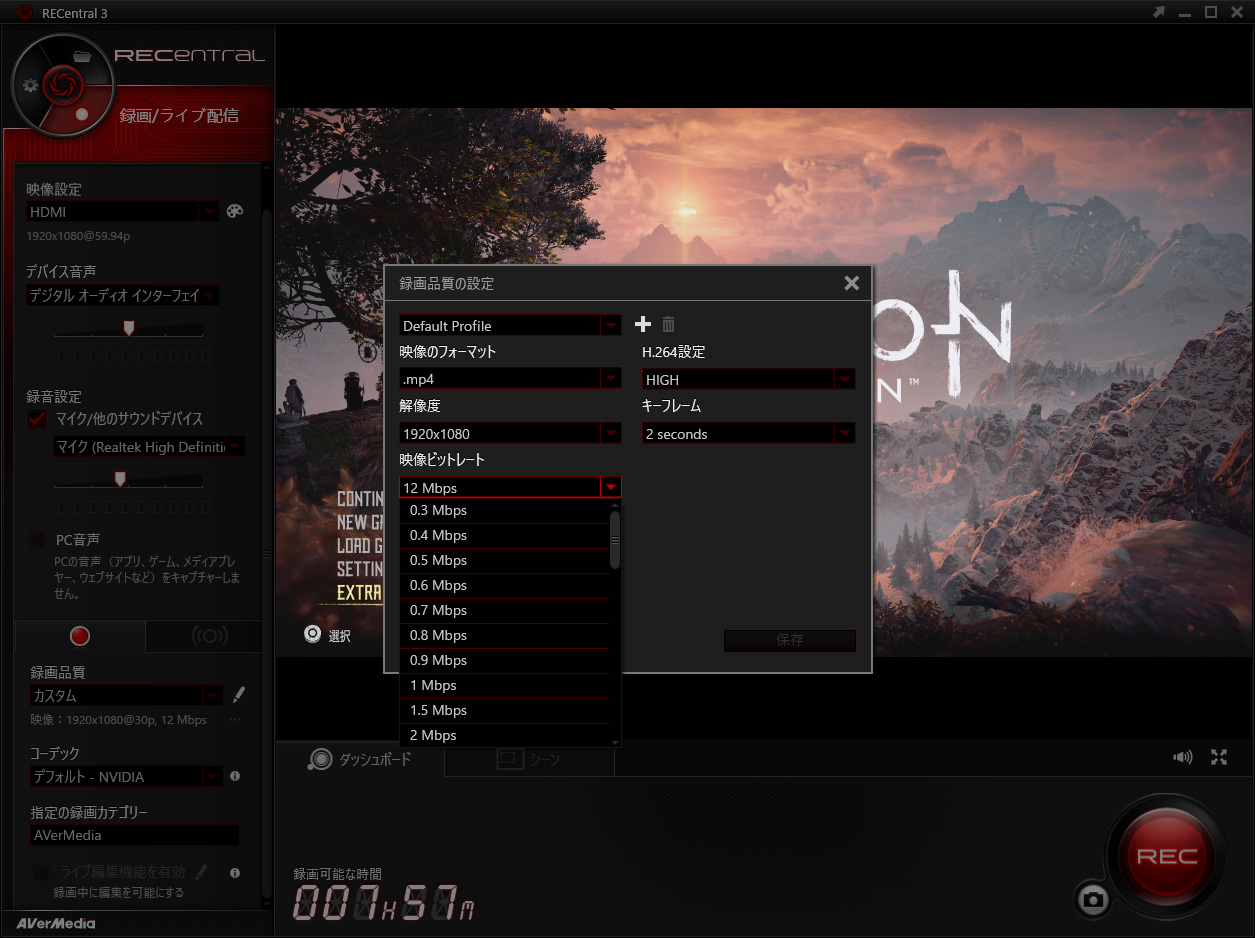The width and height of the screenshot is (1255, 938).
Task: Switch to the live streaming mode tab
Action: [209, 636]
